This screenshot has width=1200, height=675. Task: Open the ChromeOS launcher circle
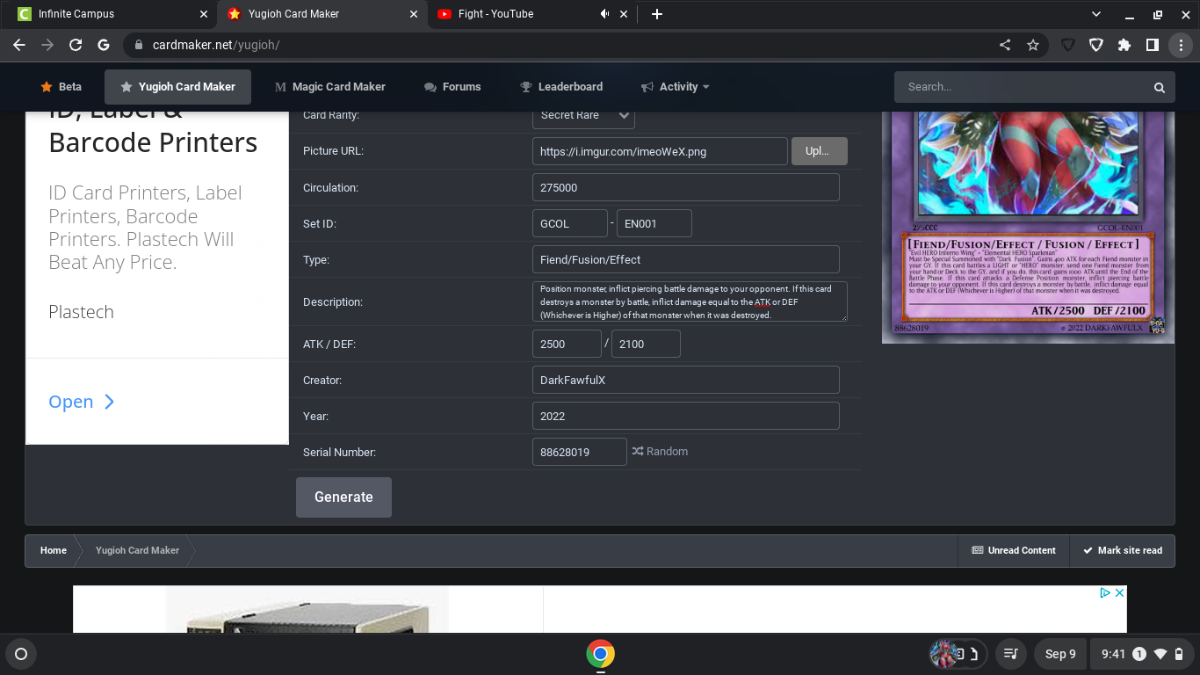tap(20, 654)
